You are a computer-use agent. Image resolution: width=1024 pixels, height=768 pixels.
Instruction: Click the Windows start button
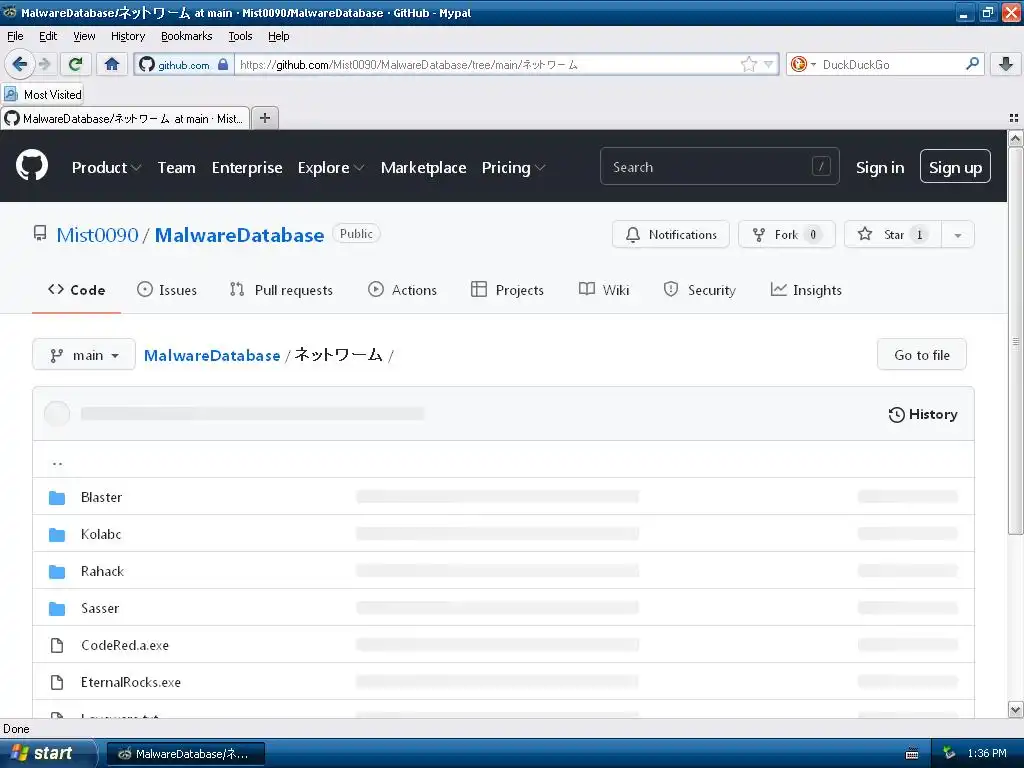tap(47, 753)
